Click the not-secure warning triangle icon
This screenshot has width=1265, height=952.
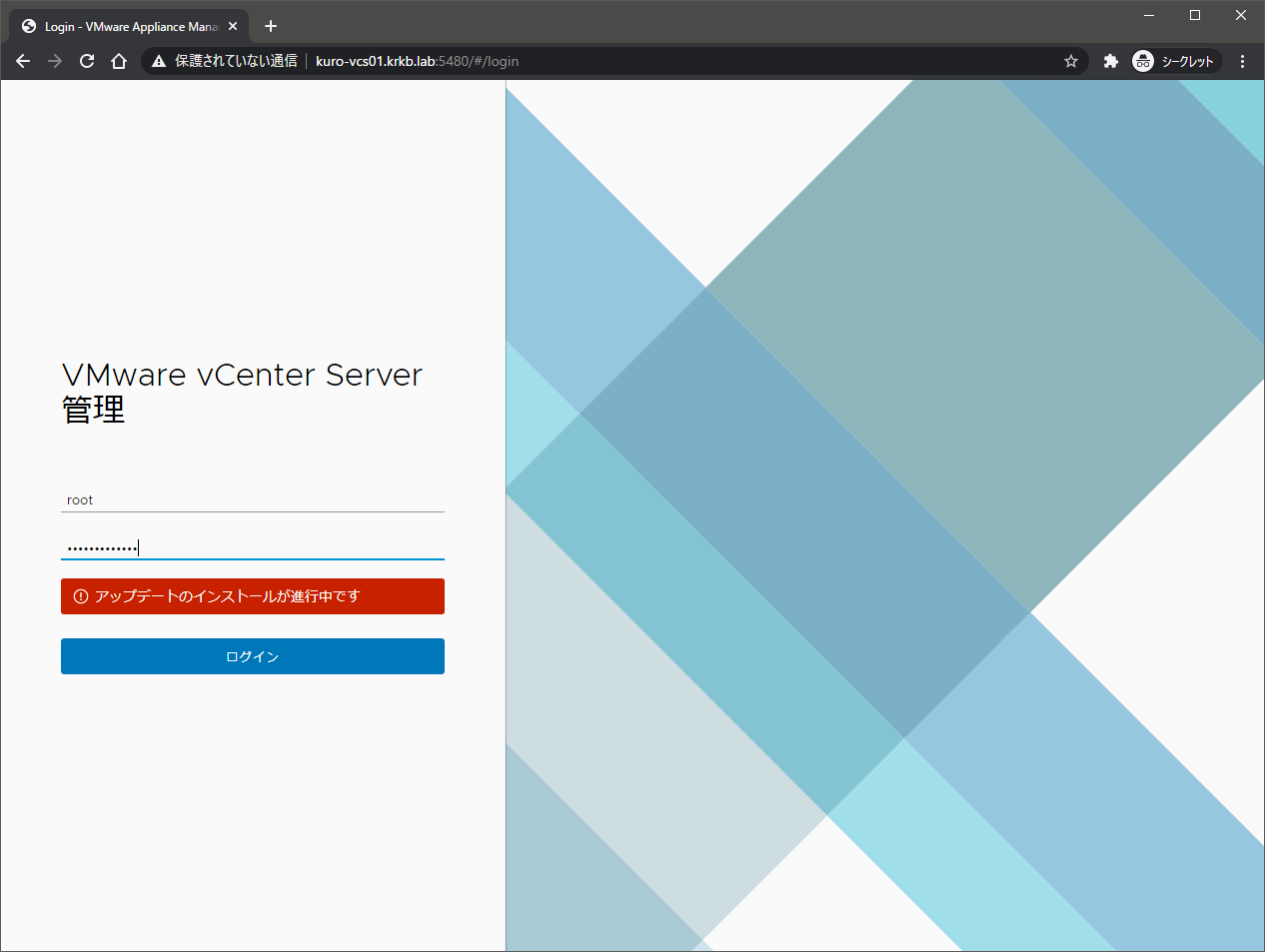click(159, 61)
